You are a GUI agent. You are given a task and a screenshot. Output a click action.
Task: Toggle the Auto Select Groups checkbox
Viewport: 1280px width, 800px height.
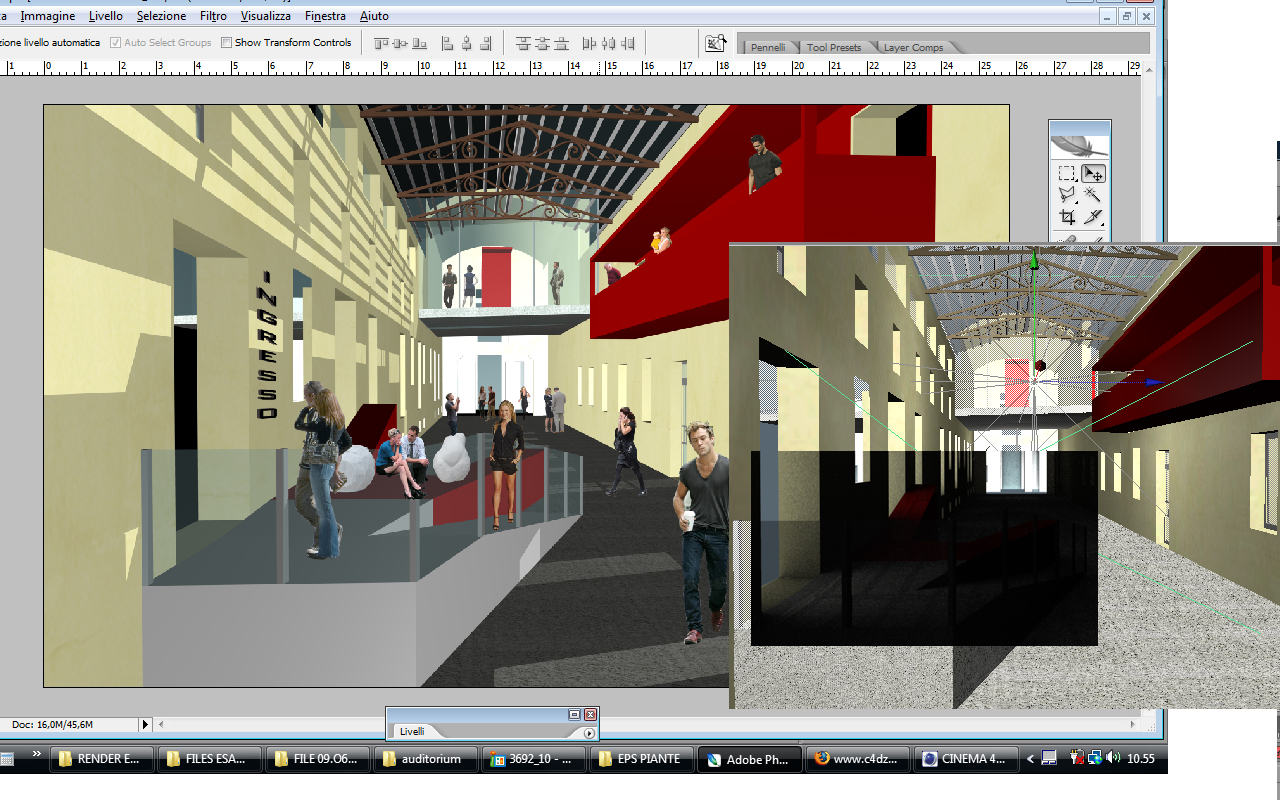[x=116, y=43]
